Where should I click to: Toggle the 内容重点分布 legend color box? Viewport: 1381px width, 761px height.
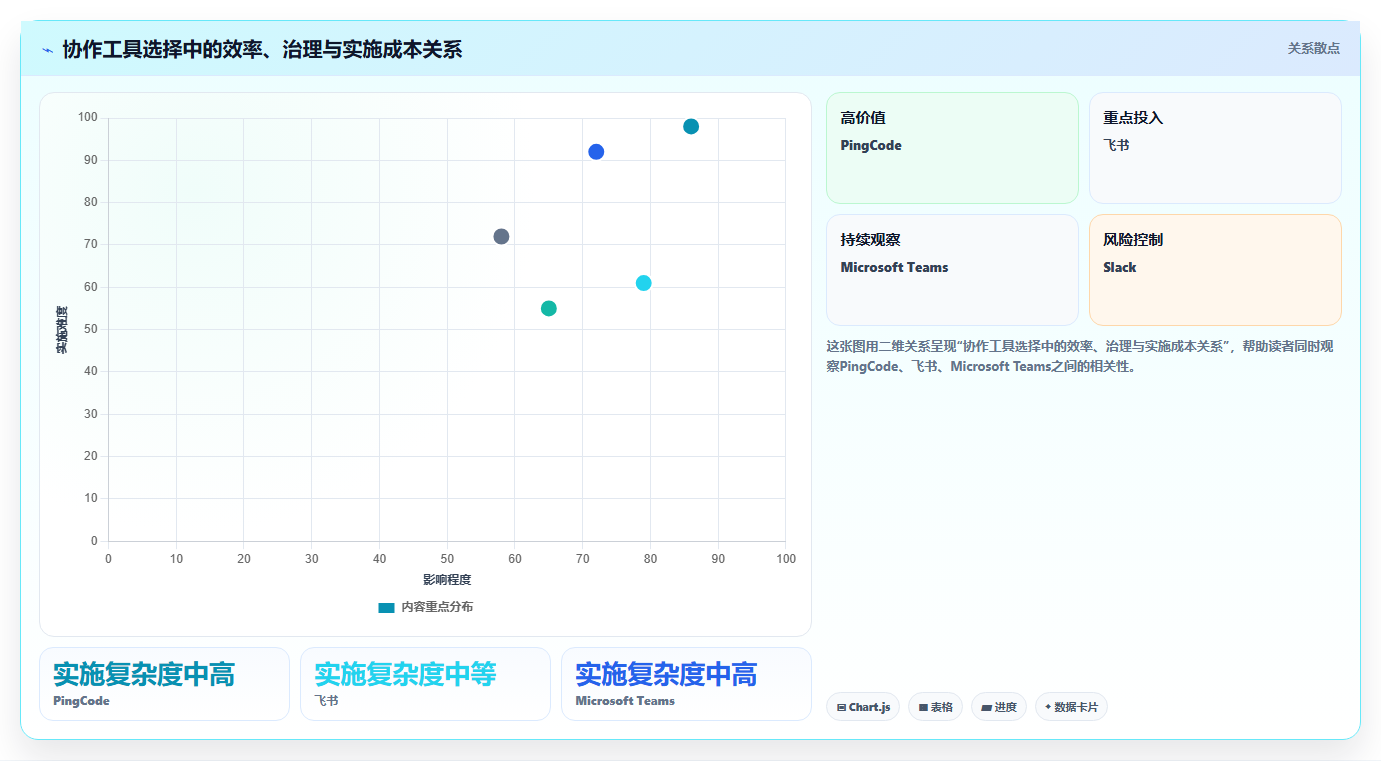point(386,607)
